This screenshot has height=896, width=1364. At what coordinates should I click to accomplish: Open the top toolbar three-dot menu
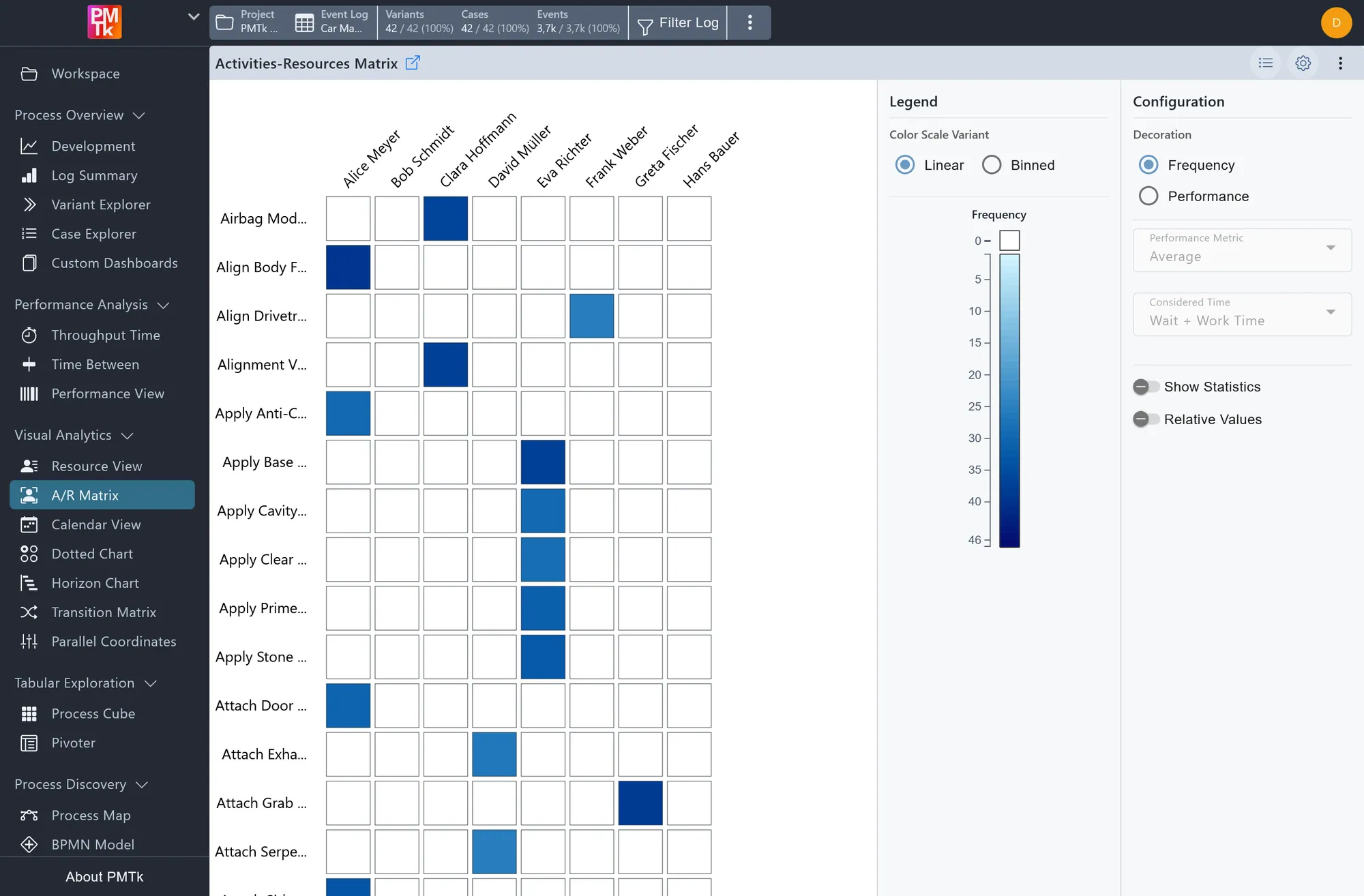coord(750,23)
